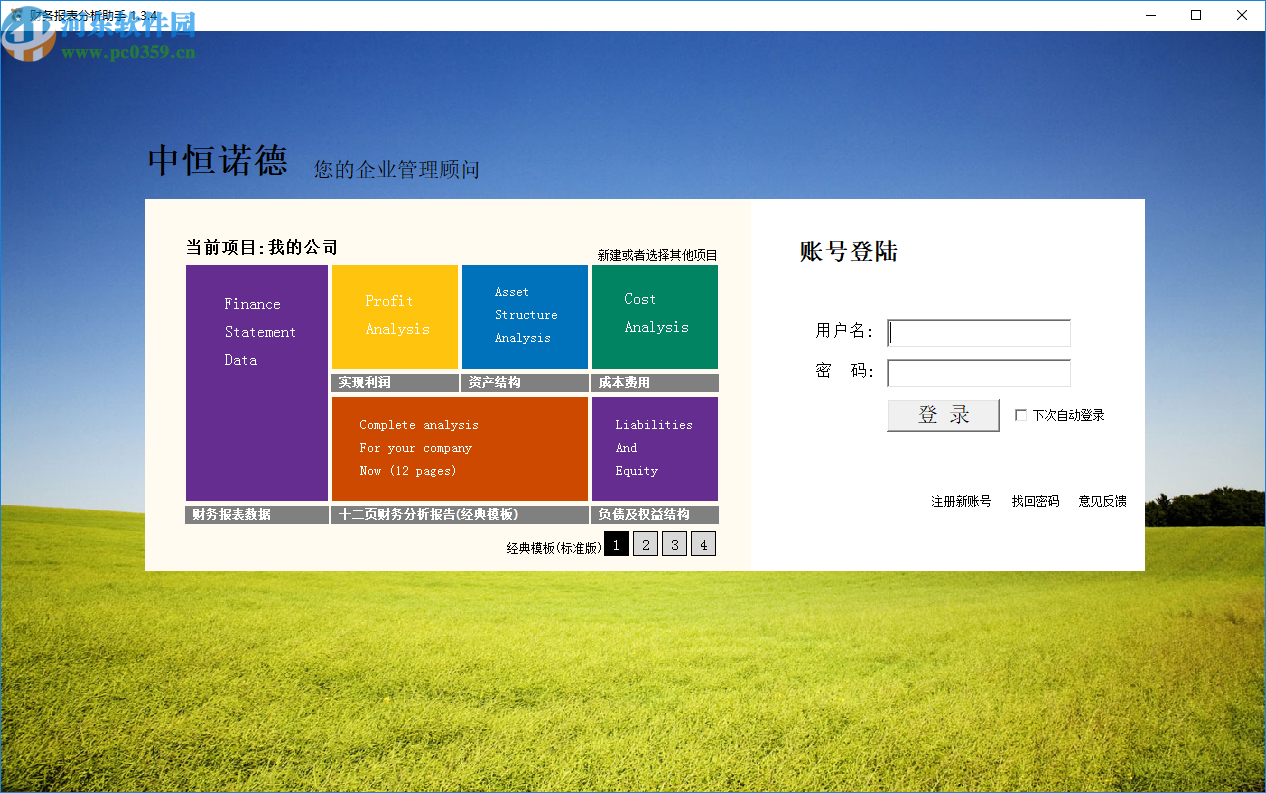Open template page 3
Viewport: 1266px width, 793px height.
coord(674,544)
